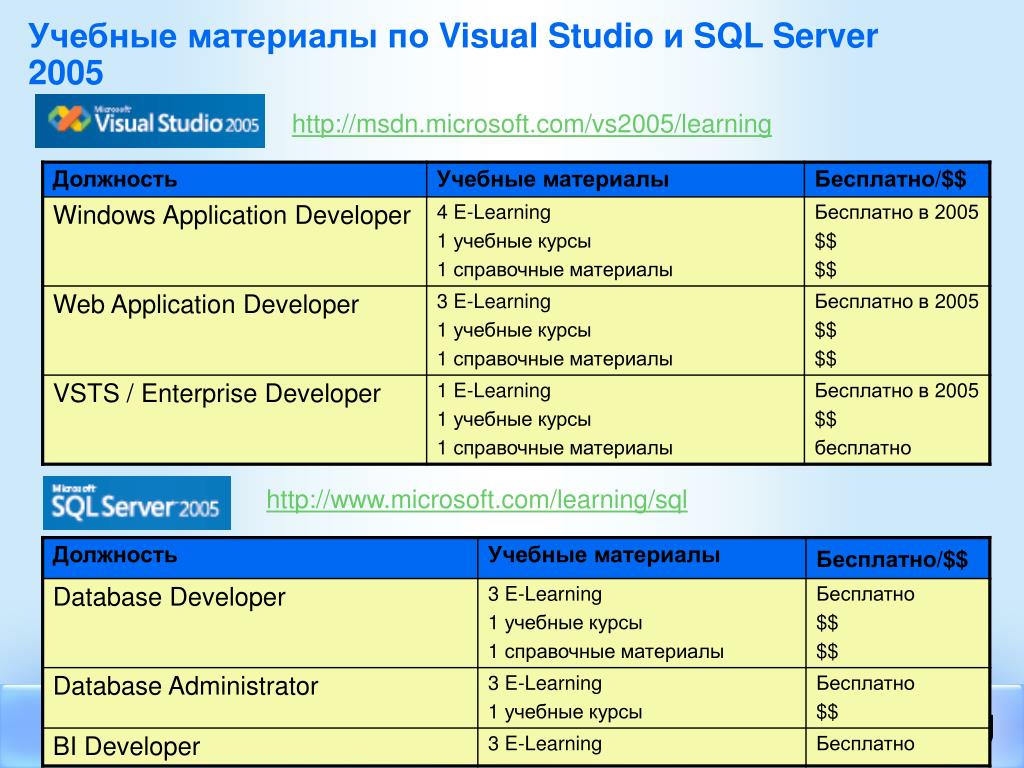Click '1 справочные материалы' in VSTS row
1024x768 pixels.
[554, 448]
